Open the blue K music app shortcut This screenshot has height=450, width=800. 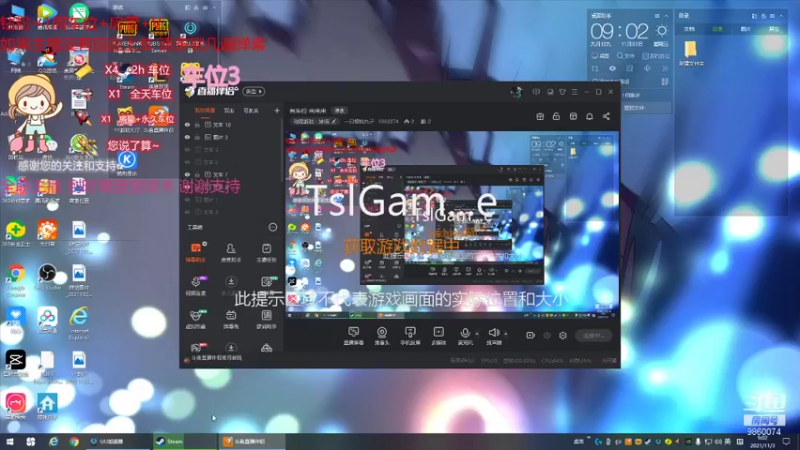tap(127, 163)
